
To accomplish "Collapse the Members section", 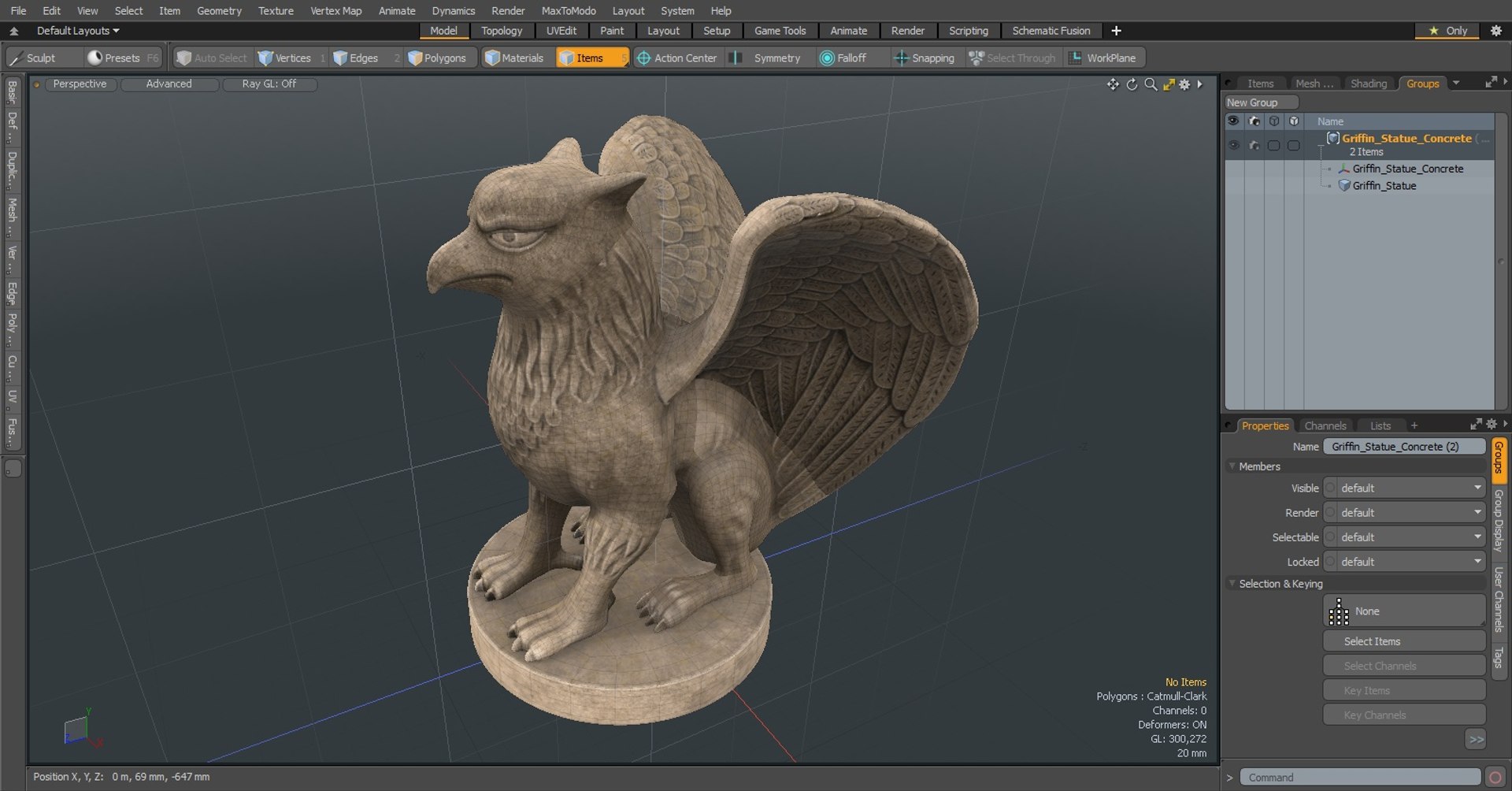I will tap(1232, 466).
